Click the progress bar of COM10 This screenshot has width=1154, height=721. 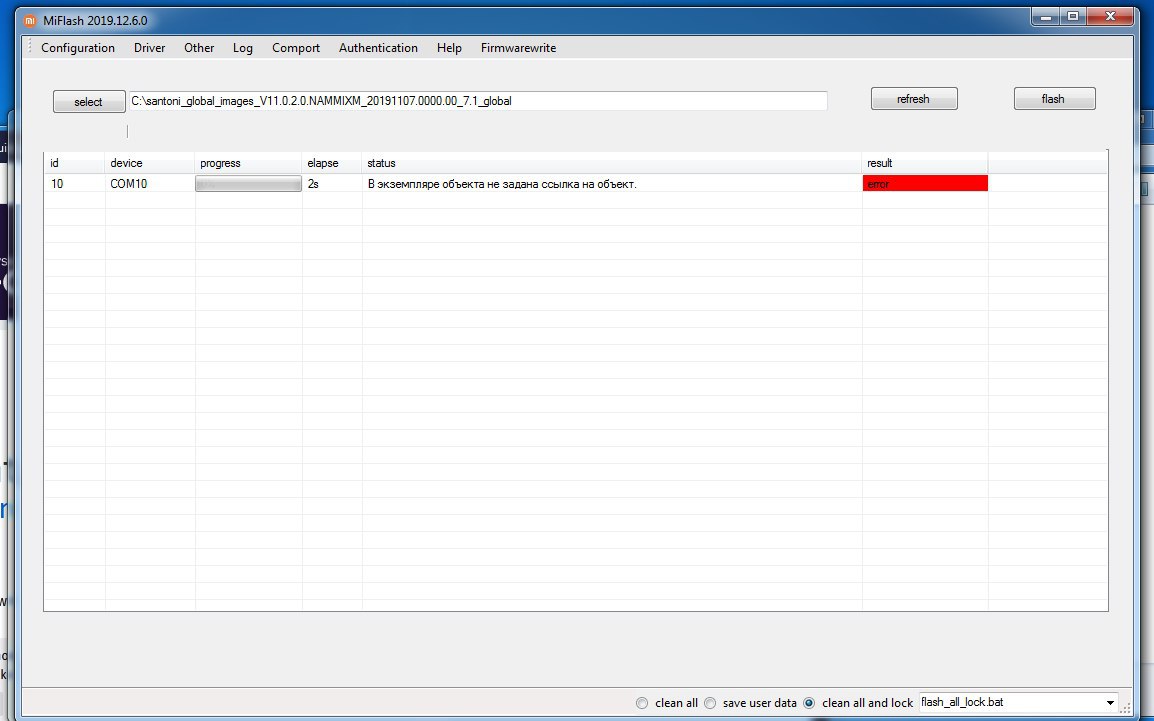(248, 184)
